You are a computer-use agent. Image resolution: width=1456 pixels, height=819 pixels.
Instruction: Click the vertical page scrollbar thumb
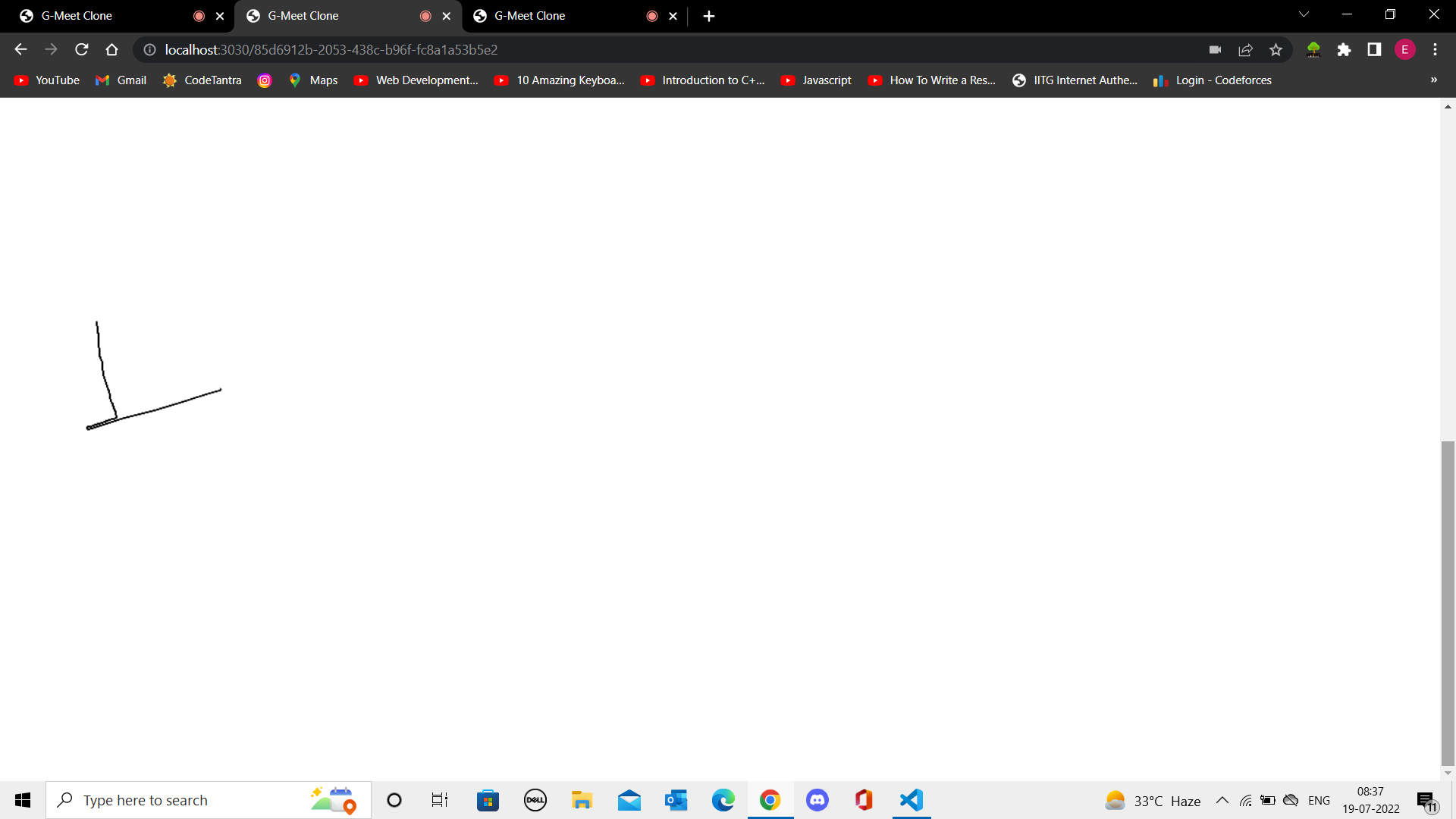1448,603
